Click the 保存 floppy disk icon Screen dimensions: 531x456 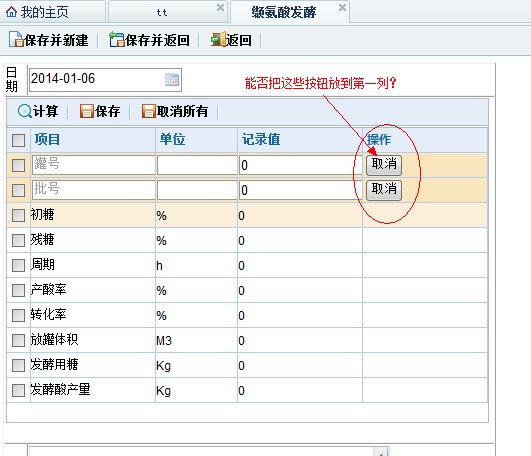(x=87, y=111)
